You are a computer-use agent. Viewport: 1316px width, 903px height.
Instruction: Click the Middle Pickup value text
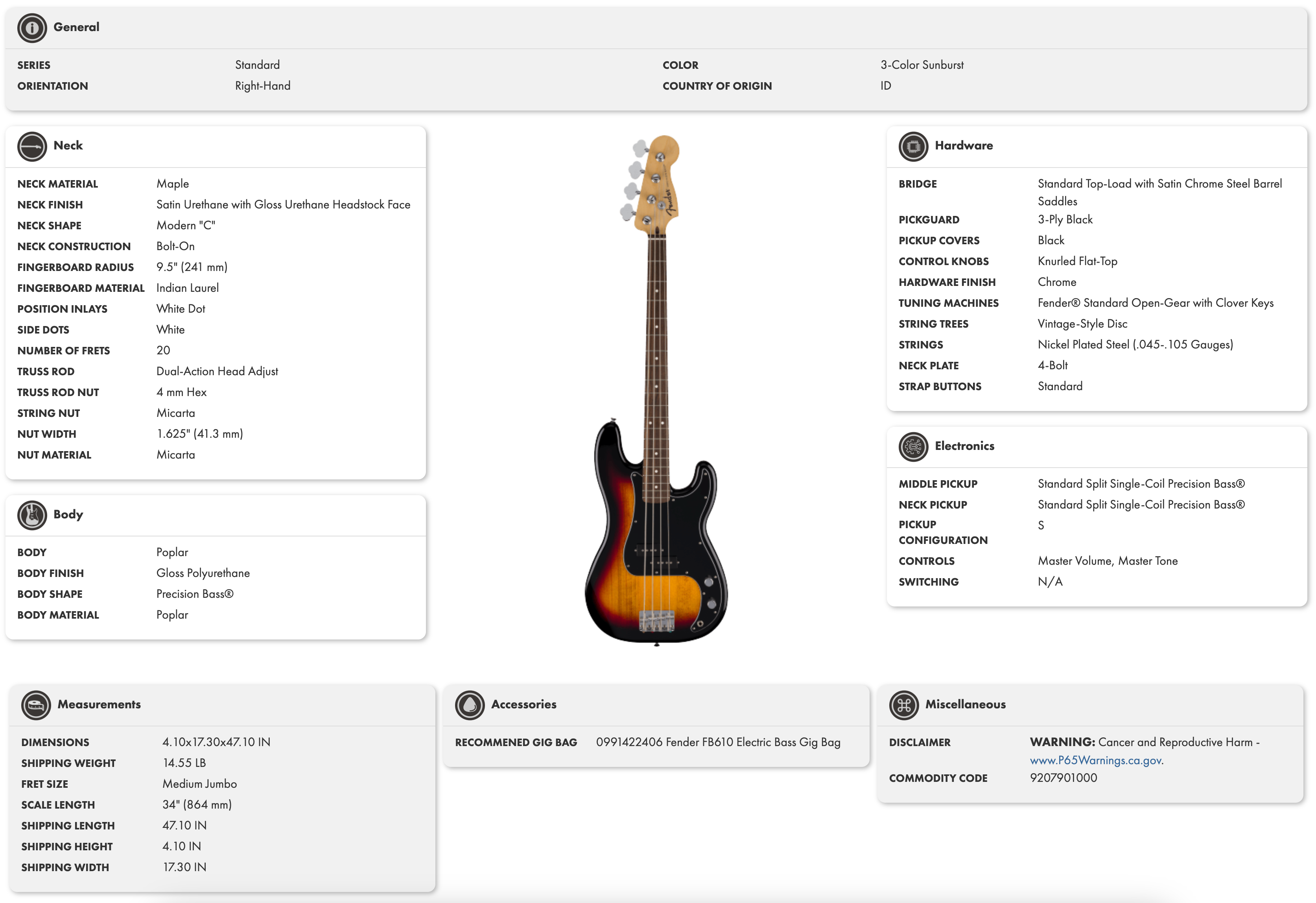[x=1141, y=483]
